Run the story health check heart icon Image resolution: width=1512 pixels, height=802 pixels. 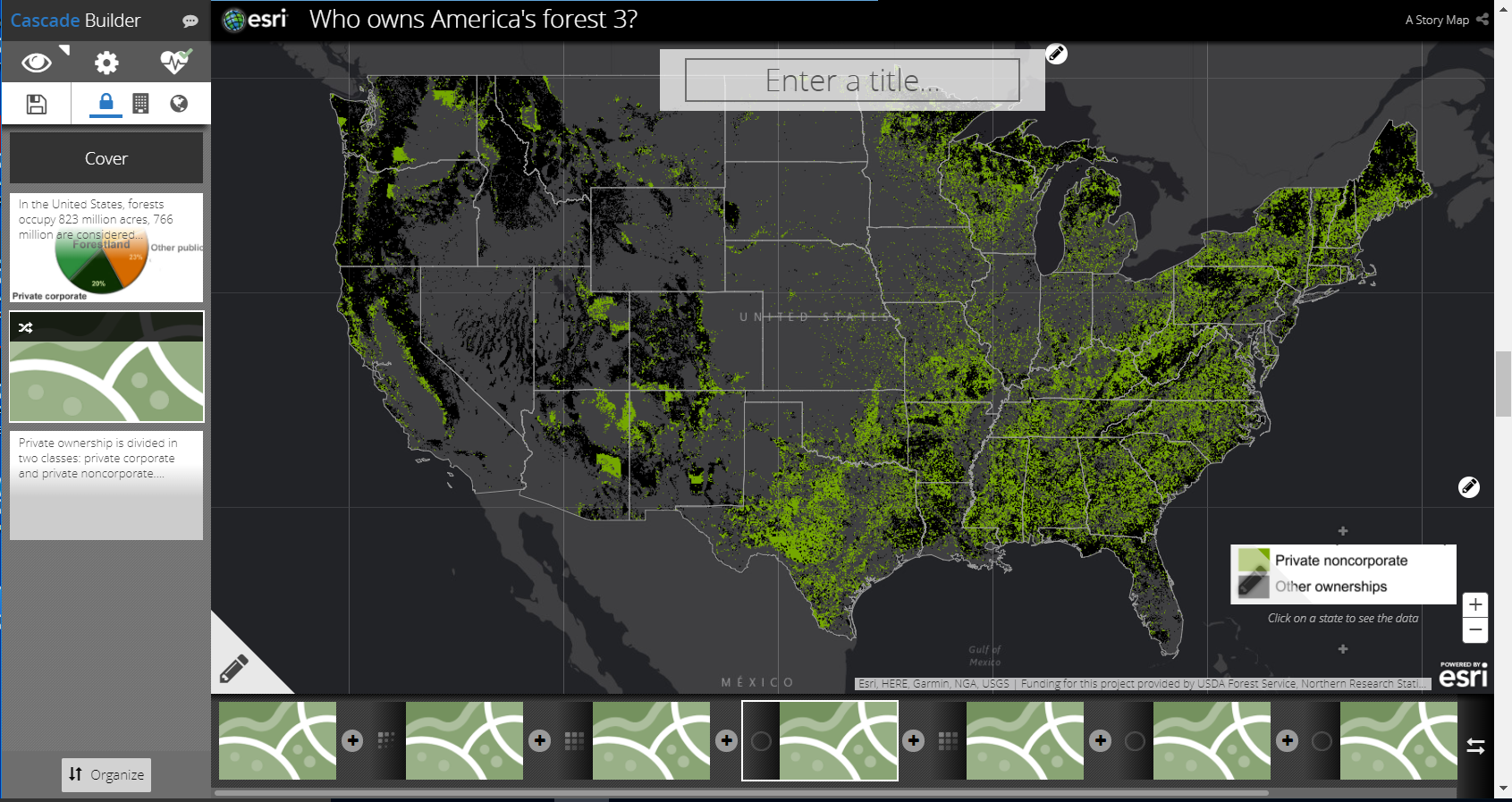coord(175,62)
